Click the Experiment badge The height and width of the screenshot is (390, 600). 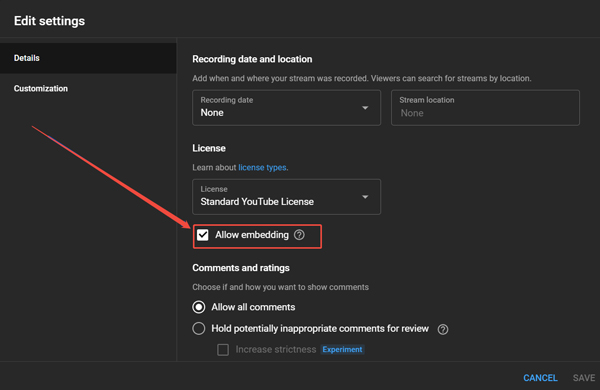[x=342, y=349]
